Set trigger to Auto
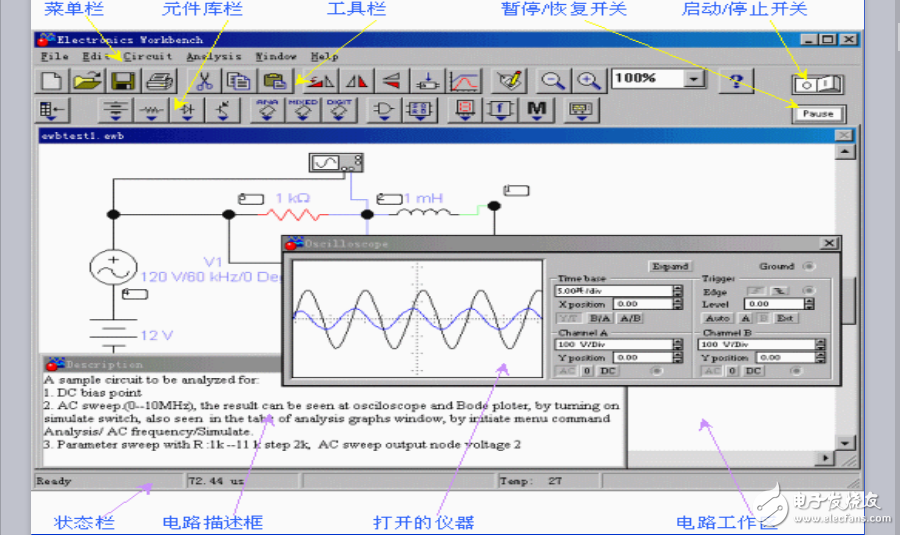The height and width of the screenshot is (535, 900). point(717,318)
